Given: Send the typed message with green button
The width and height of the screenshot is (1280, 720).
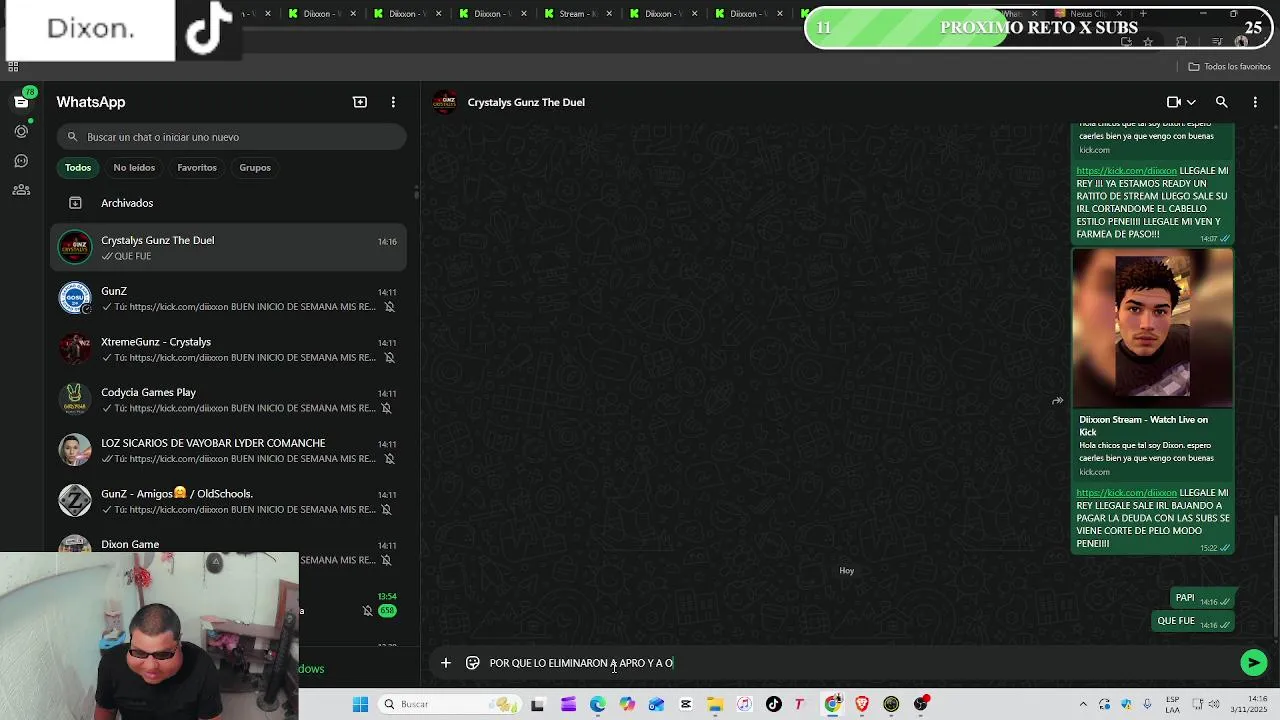Looking at the screenshot, I should 1253,663.
